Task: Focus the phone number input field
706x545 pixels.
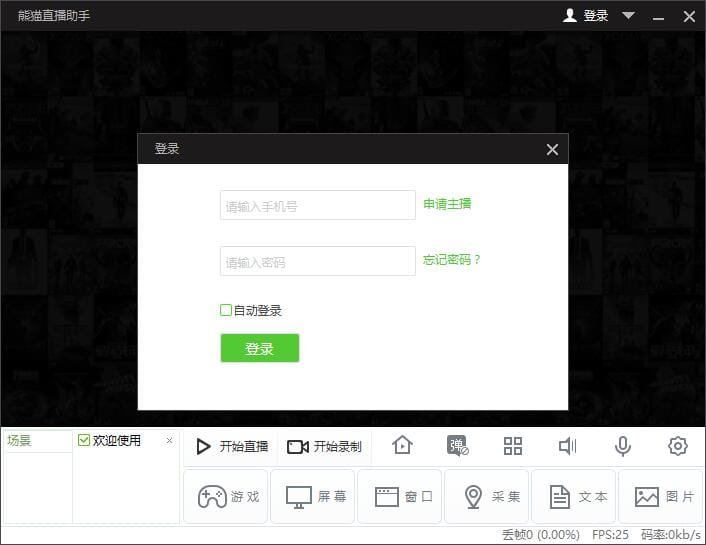Action: pyautogui.click(x=317, y=205)
